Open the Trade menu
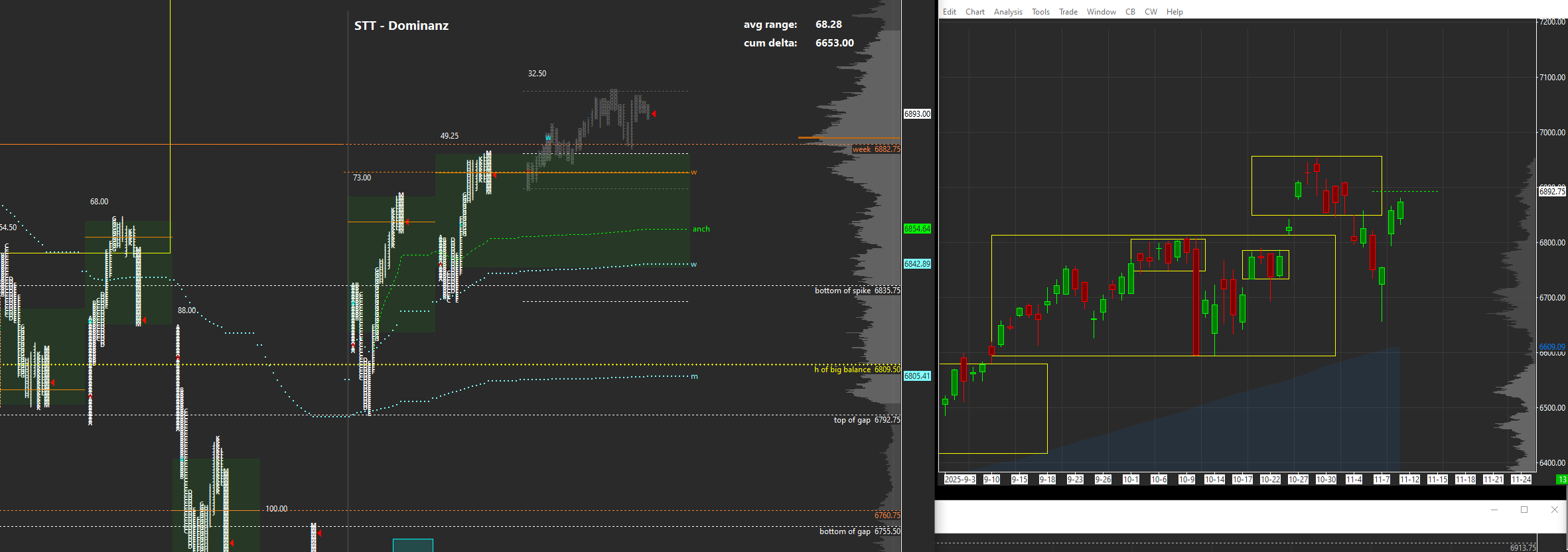Screen dimensions: 1568x552 click(x=1068, y=12)
